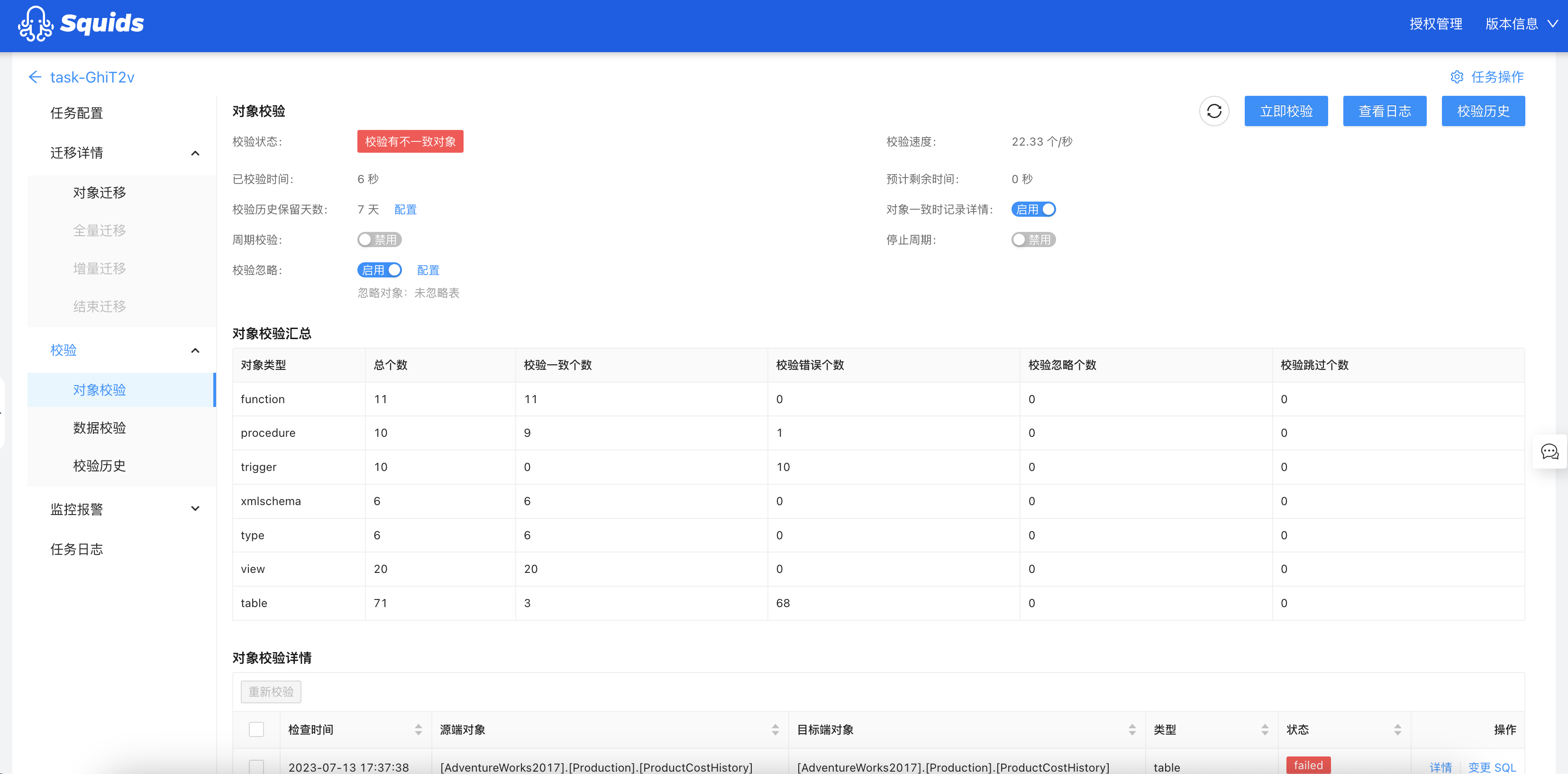The width and height of the screenshot is (1568, 774).
Task: Click the refresh verification icon
Action: pos(1214,111)
